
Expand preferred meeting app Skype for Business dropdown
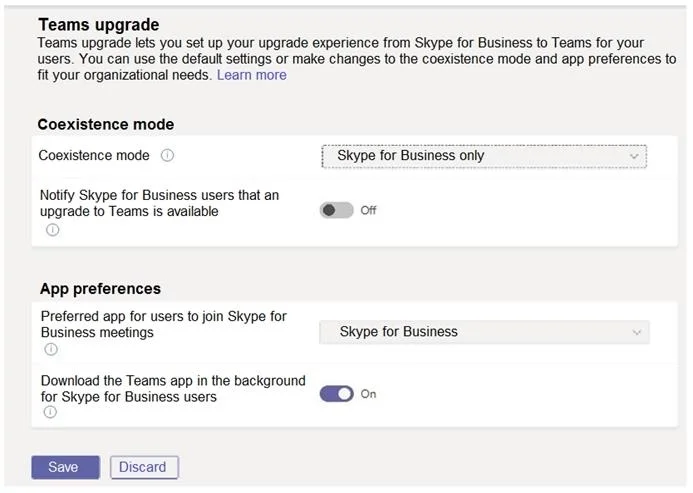click(x=484, y=332)
